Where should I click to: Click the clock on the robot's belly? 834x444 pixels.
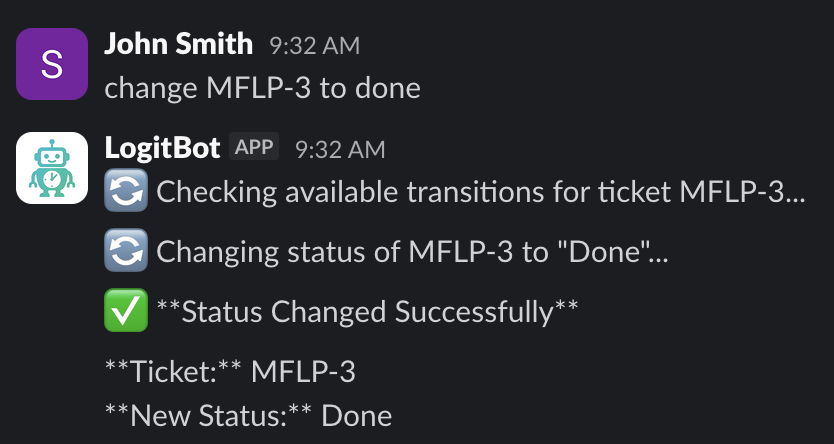tap(52, 179)
